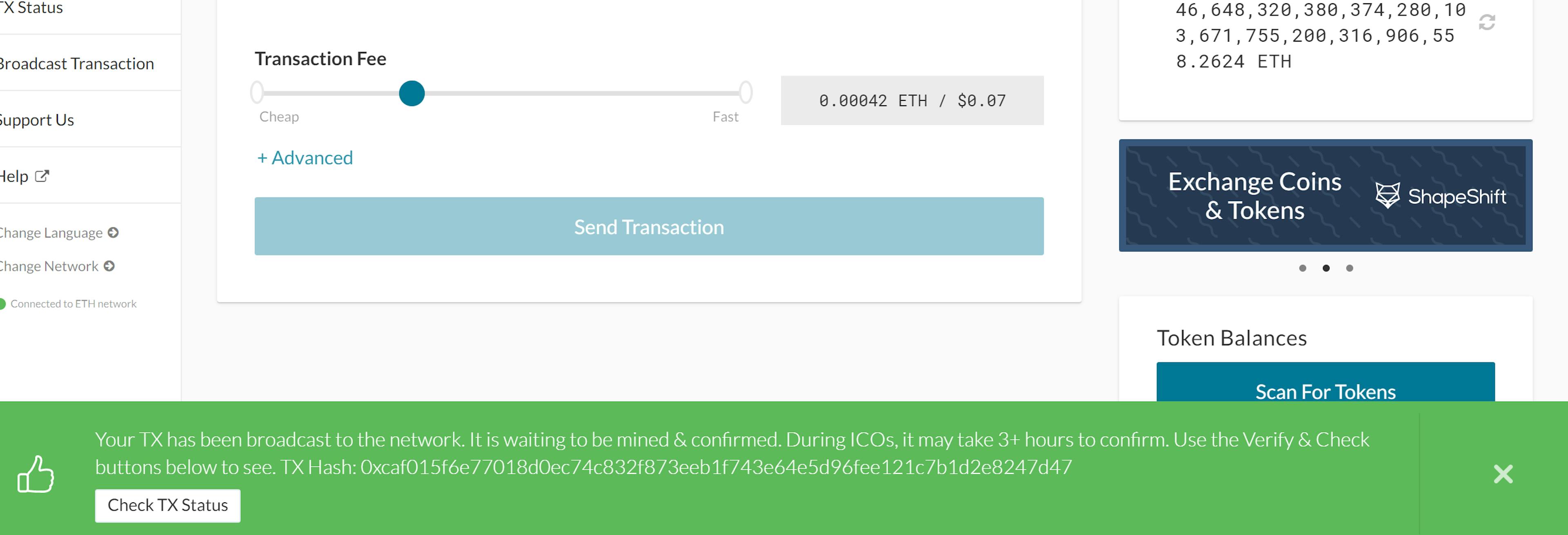Click the arrow icon beside Change Language
Viewport: 1568px width, 535px height.
[x=113, y=233]
